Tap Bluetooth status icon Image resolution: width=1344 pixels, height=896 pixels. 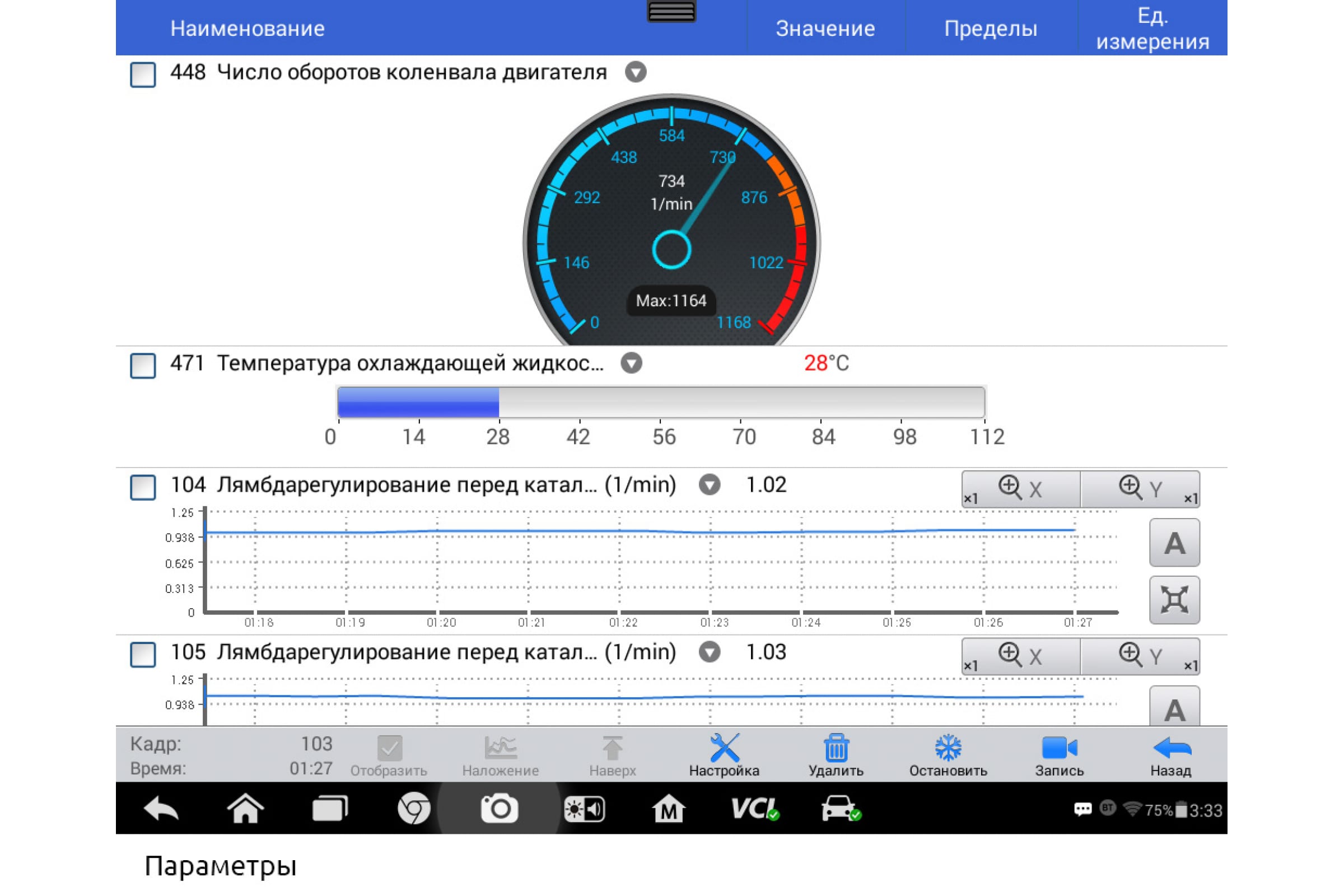coord(1108,808)
